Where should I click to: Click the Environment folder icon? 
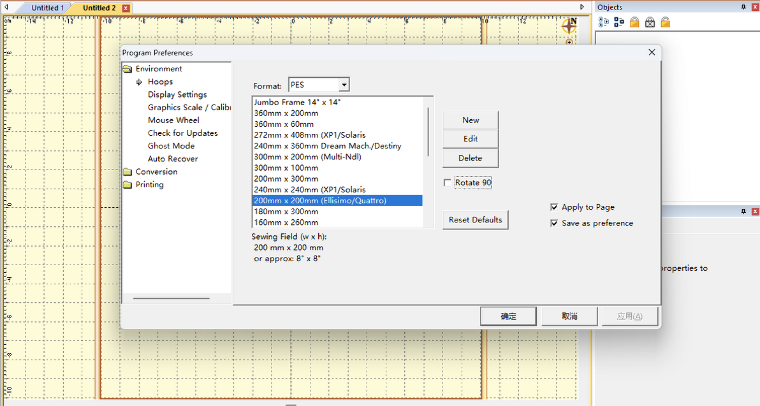coord(127,69)
